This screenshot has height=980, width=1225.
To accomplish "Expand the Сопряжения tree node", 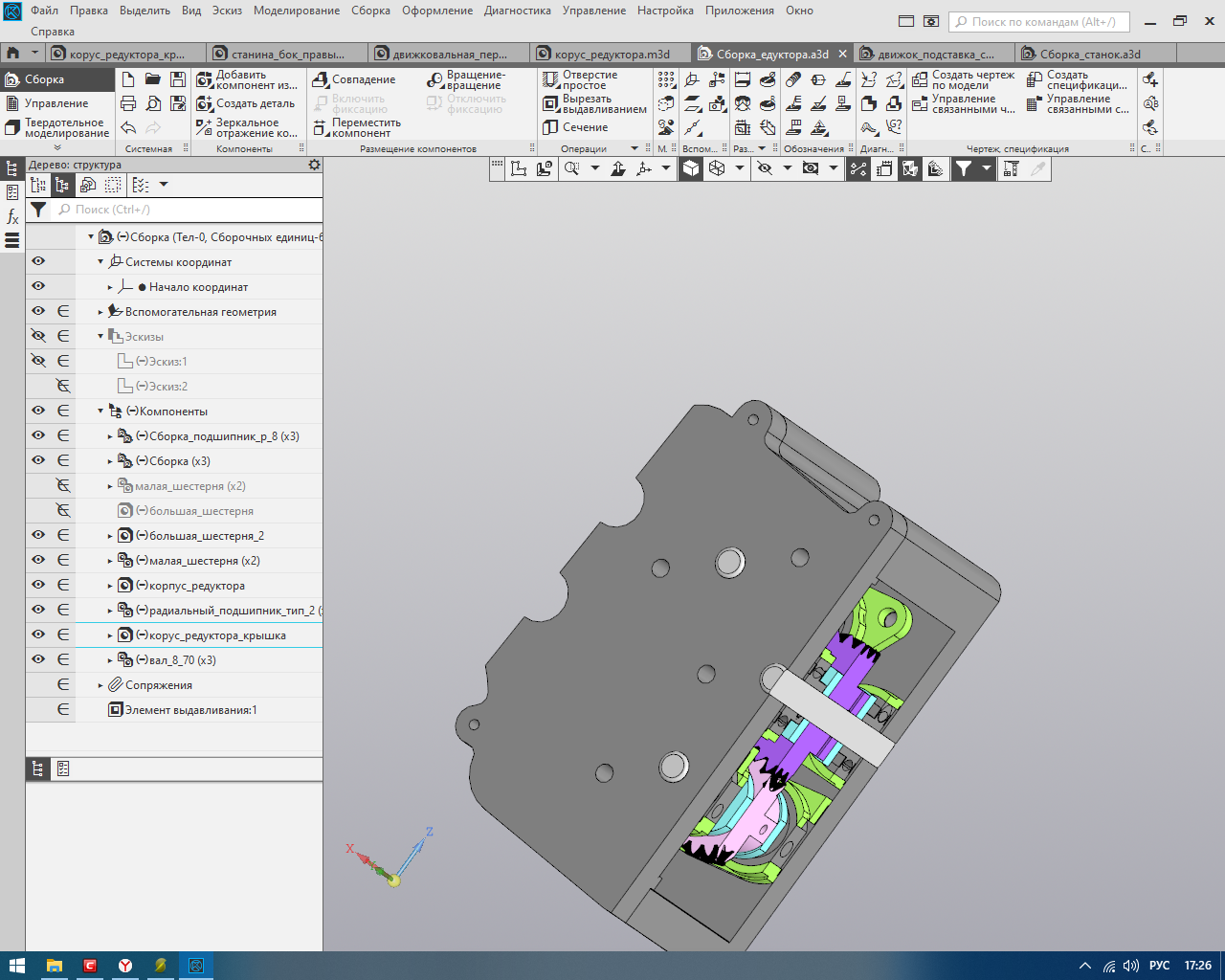I will [100, 685].
